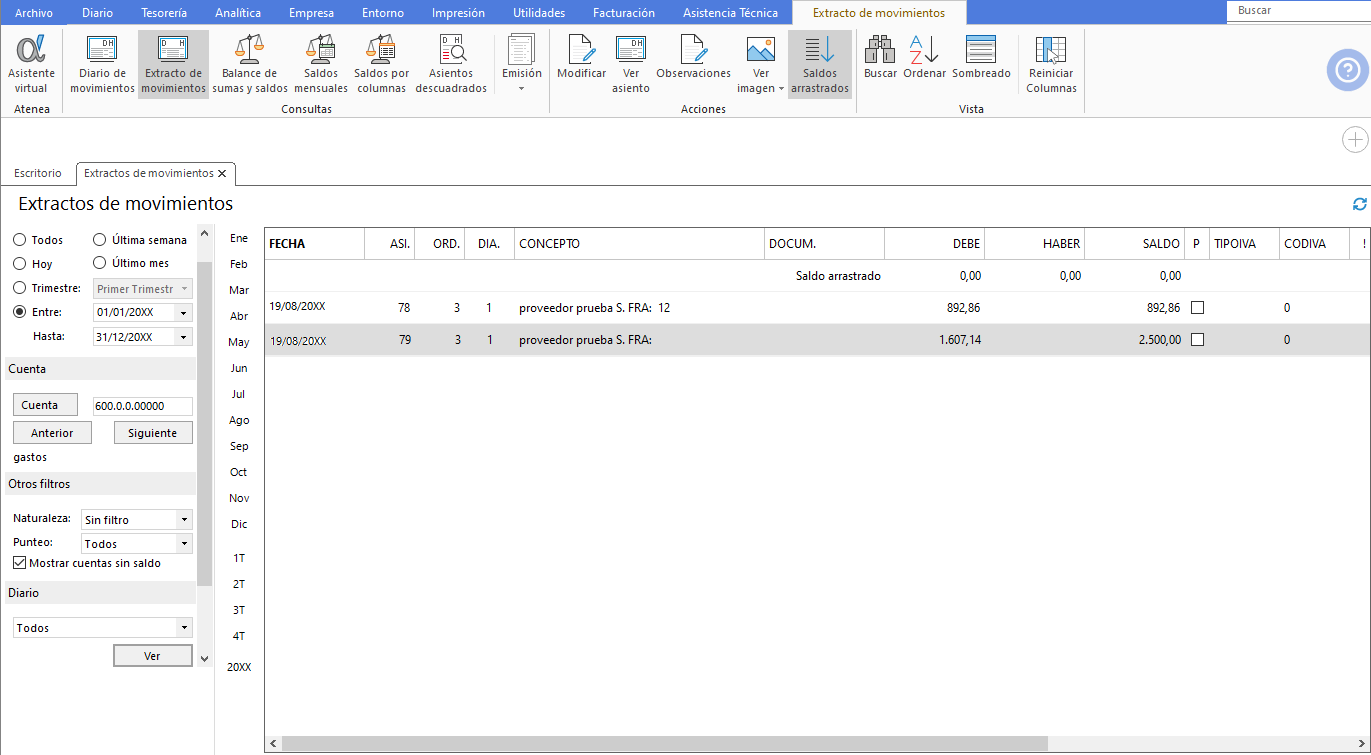1371x755 pixels.
Task: Refresh the Extractos de movimientos view
Action: 1359,204
